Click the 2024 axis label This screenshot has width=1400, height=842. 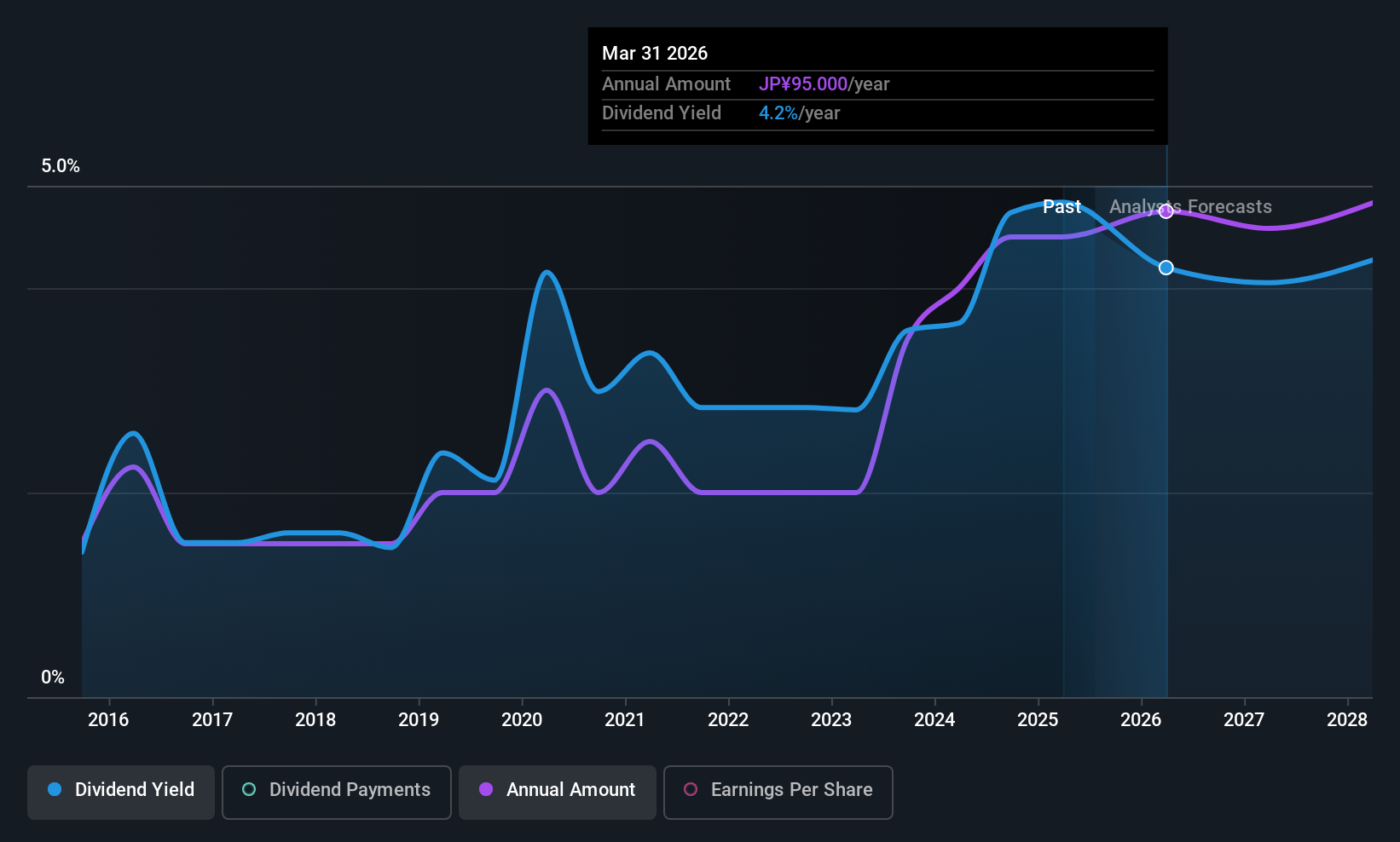coord(934,720)
